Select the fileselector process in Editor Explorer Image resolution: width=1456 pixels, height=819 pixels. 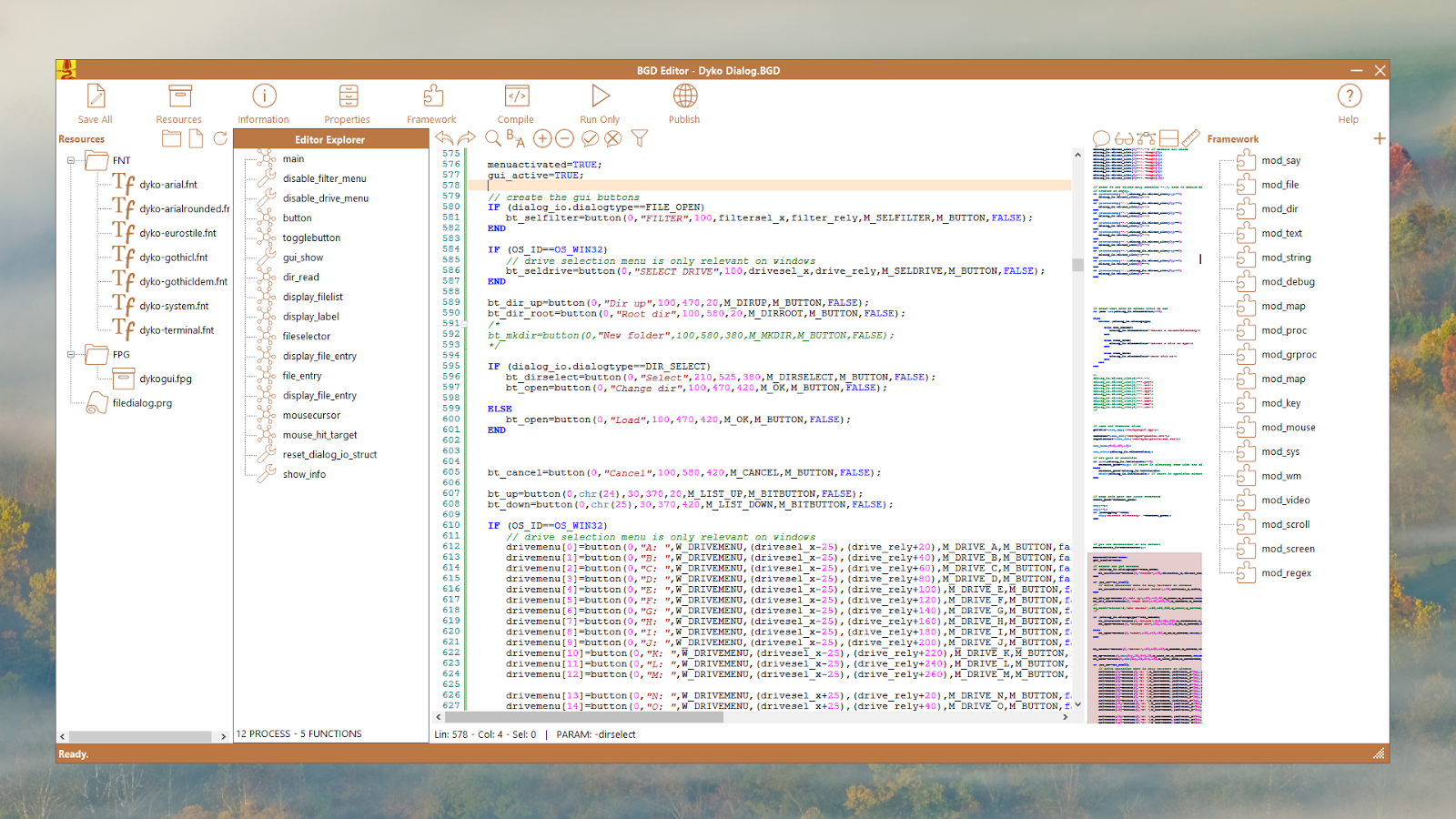(x=306, y=337)
